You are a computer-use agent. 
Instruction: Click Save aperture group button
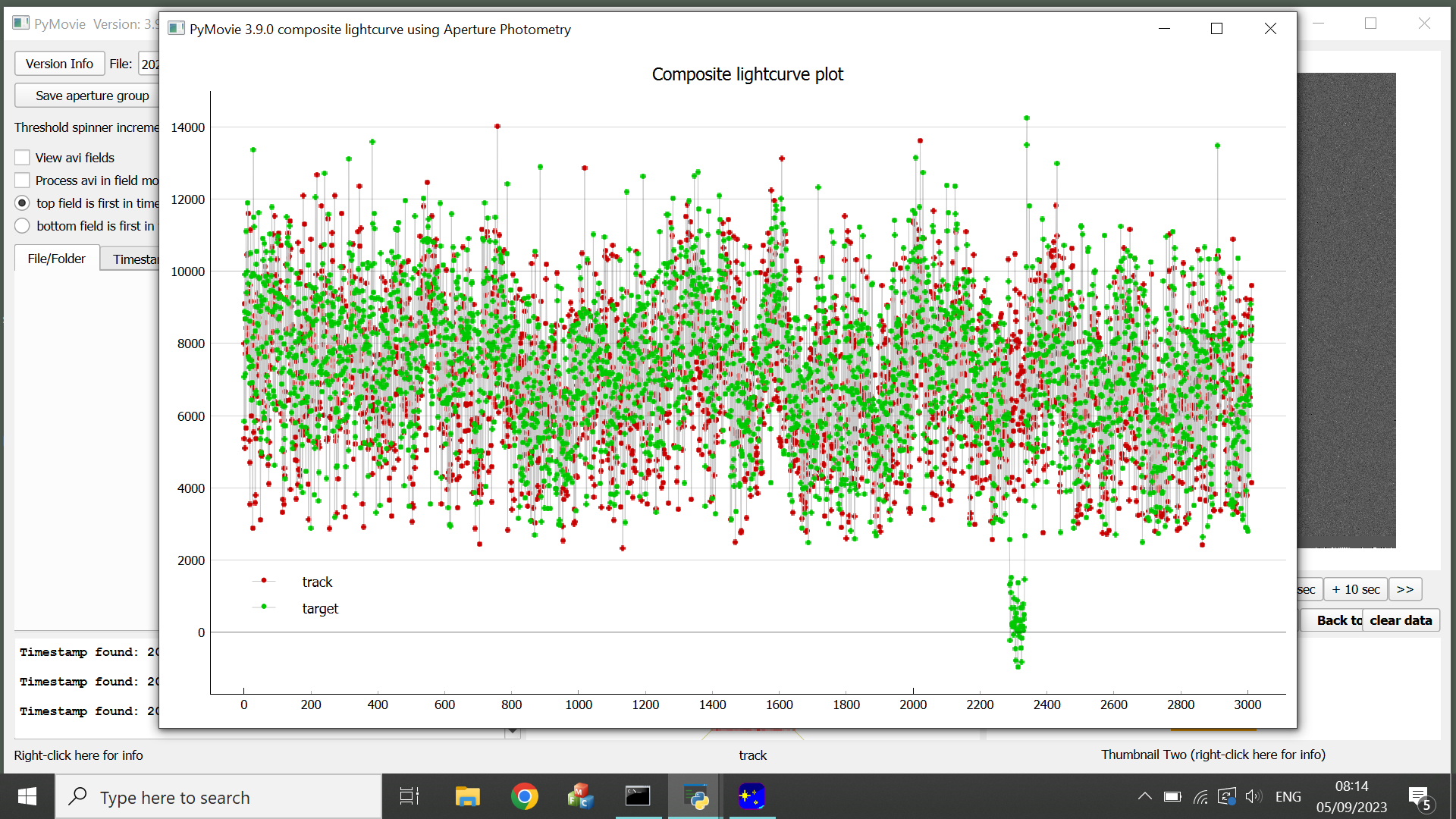(91, 96)
